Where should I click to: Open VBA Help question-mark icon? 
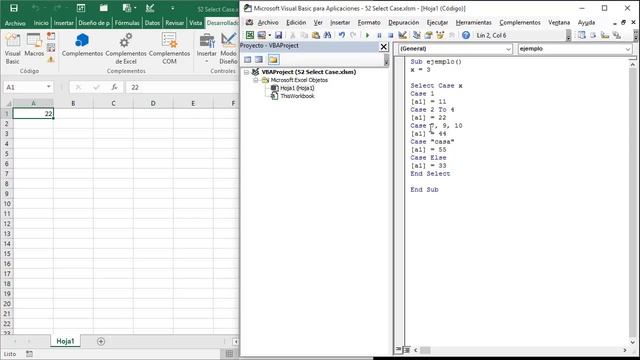[466, 36]
